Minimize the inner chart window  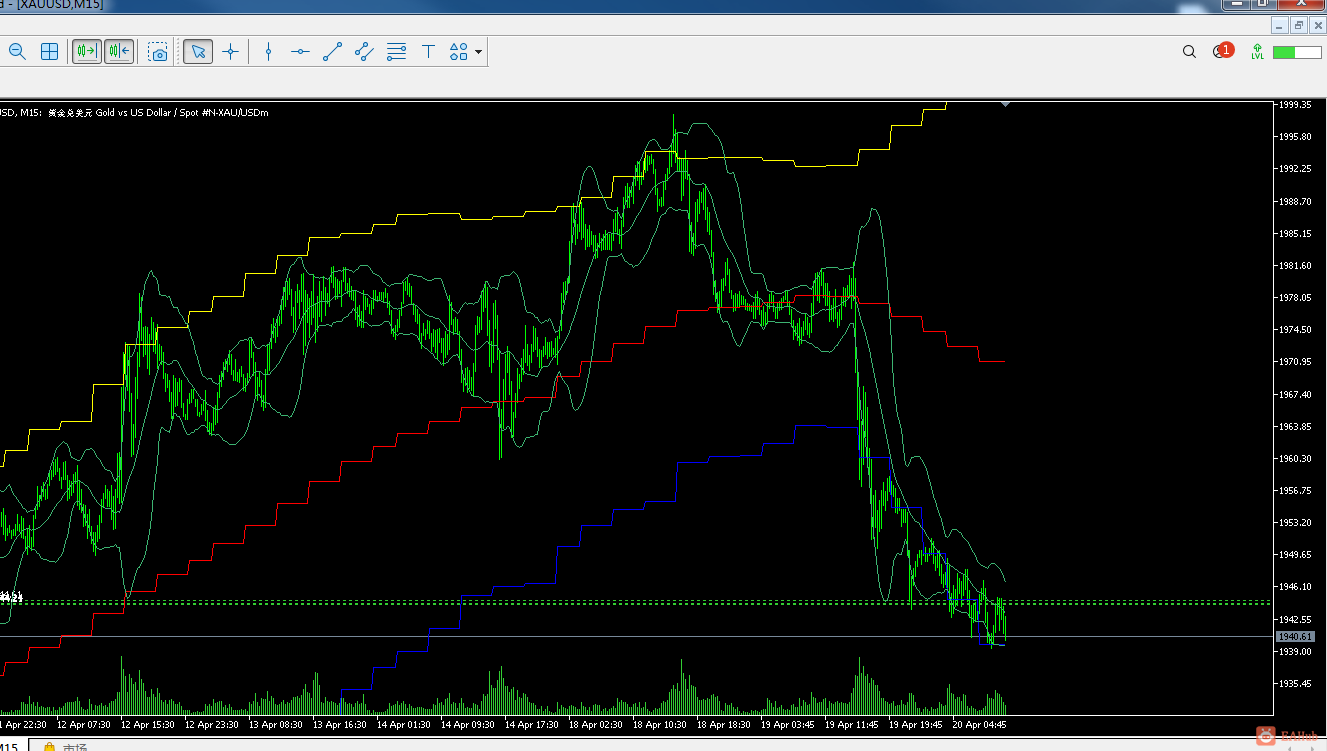tap(1279, 25)
